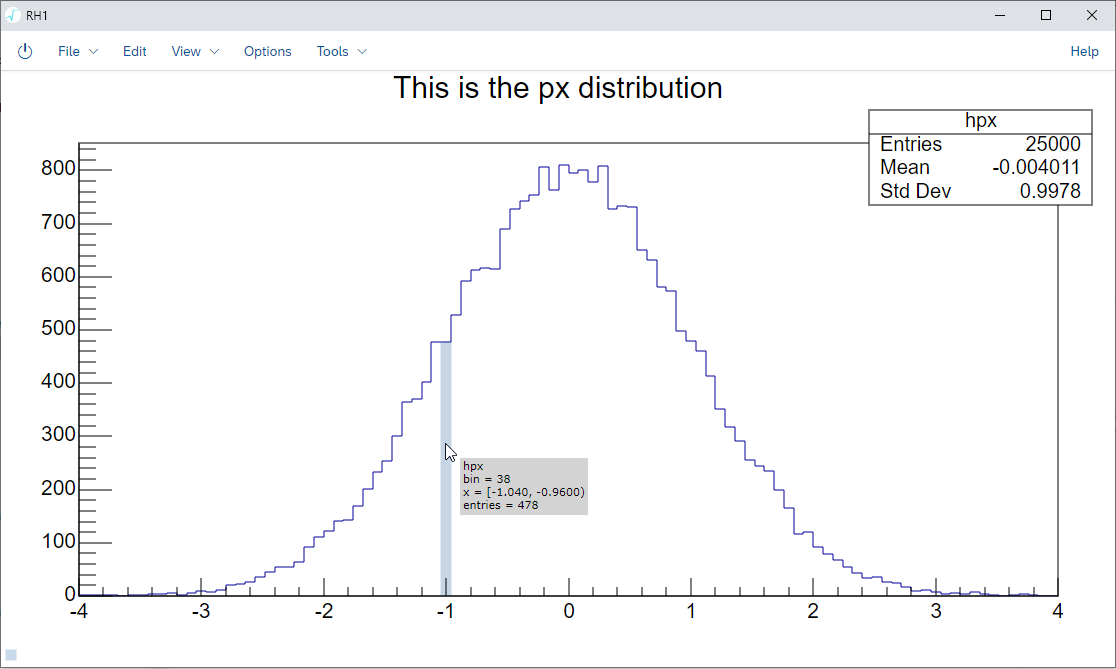Image resolution: width=1116 pixels, height=669 pixels.
Task: Select the Options menu item
Action: tap(268, 51)
